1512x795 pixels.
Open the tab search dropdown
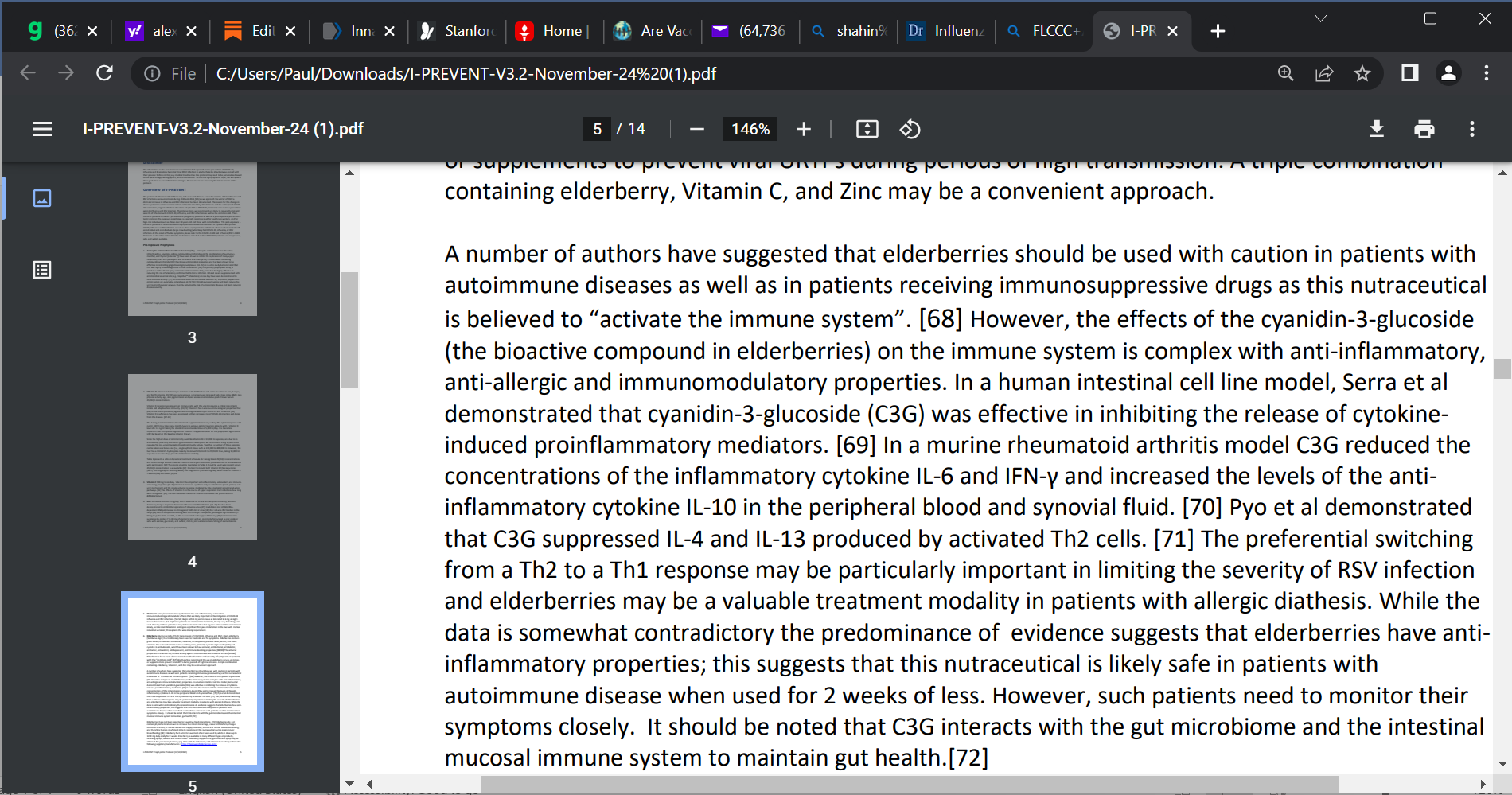(x=1321, y=18)
